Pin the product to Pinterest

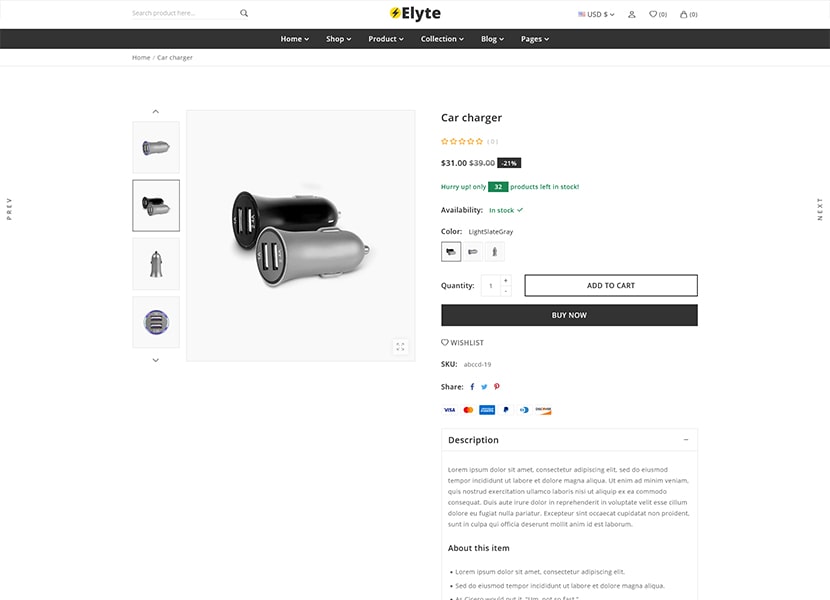[497, 385]
